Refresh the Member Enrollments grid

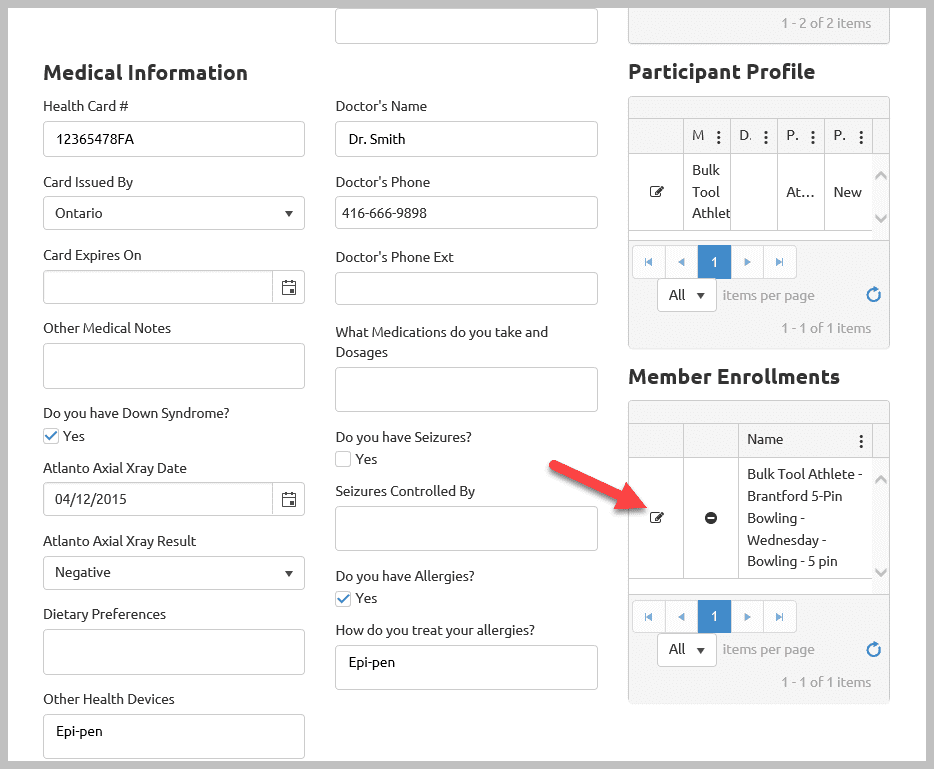(873, 649)
